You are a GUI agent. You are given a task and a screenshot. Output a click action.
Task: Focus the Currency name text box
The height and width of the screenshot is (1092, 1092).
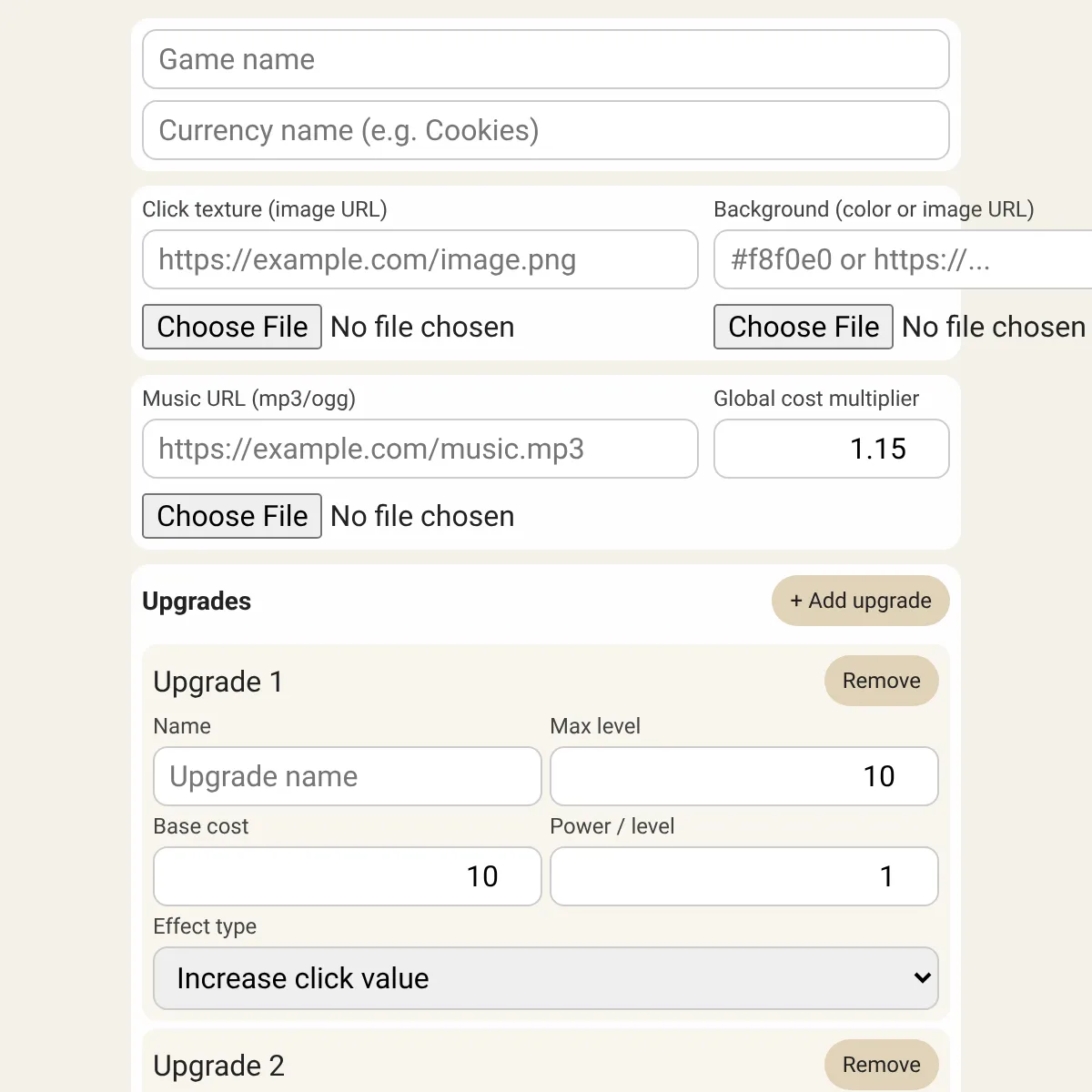[x=546, y=130]
